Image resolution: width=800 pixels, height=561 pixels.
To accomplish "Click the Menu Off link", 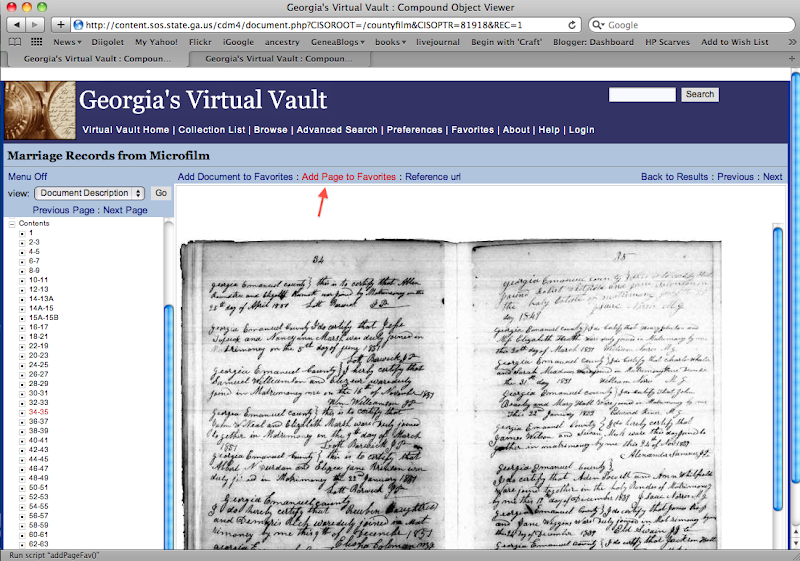I will click(28, 176).
